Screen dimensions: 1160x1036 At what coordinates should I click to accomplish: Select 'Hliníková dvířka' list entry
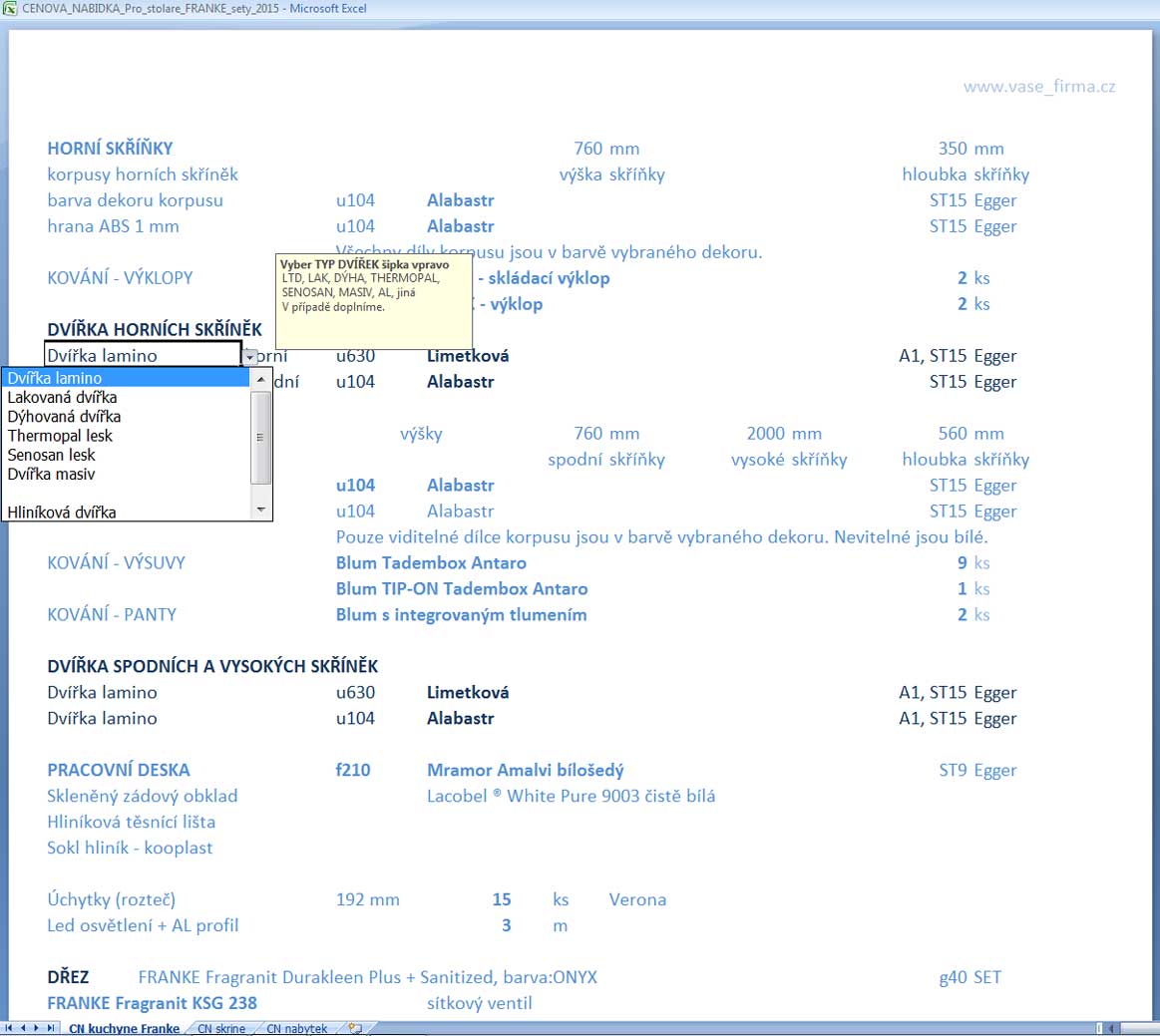pos(126,513)
